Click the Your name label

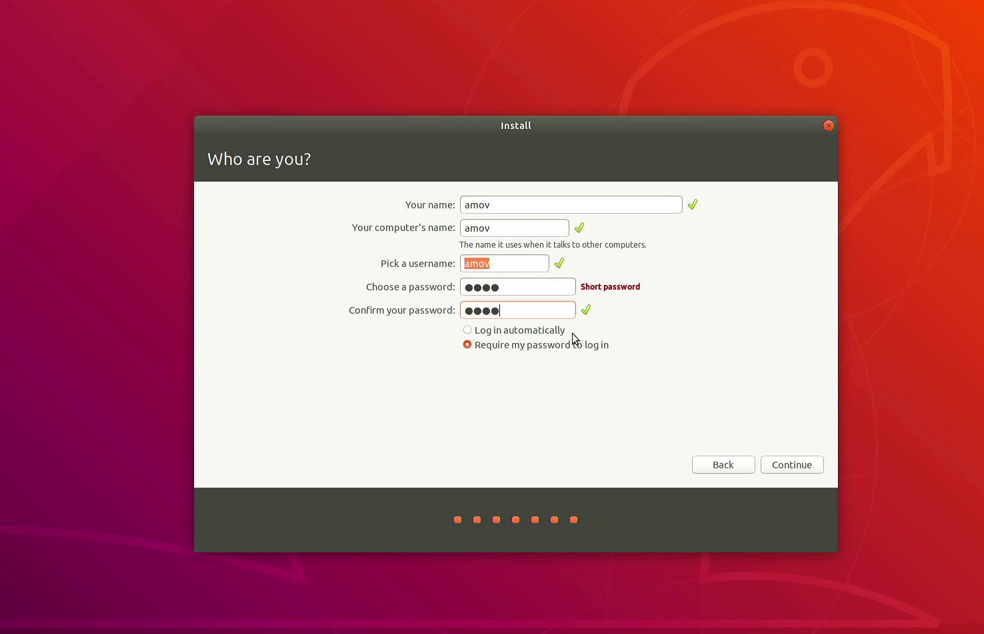click(430, 205)
